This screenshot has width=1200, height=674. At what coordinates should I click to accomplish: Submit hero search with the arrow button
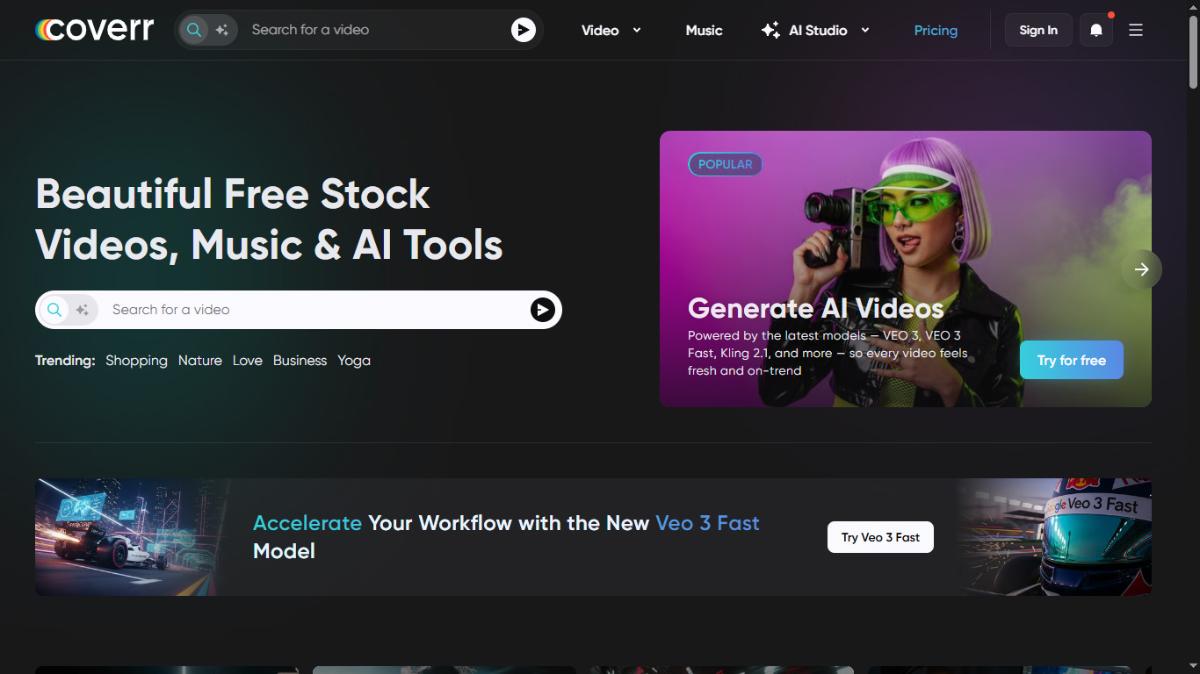point(542,310)
